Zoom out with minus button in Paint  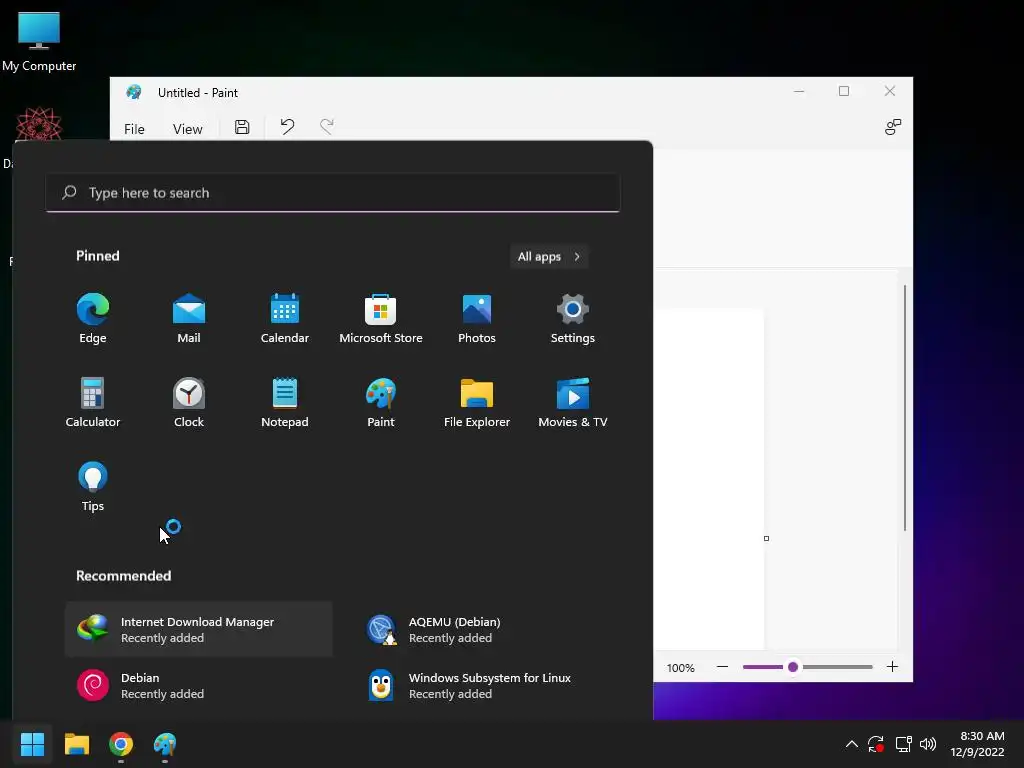click(722, 667)
